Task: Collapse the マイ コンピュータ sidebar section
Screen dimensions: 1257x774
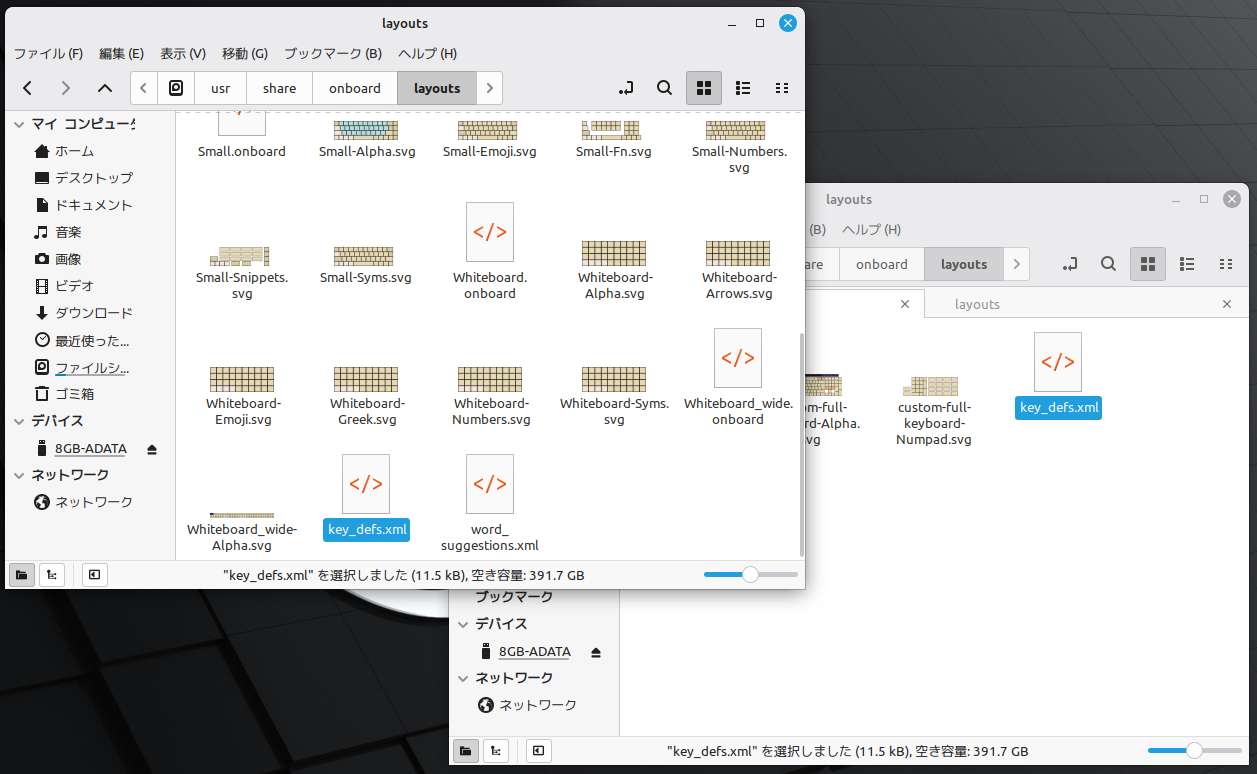Action: click(19, 124)
